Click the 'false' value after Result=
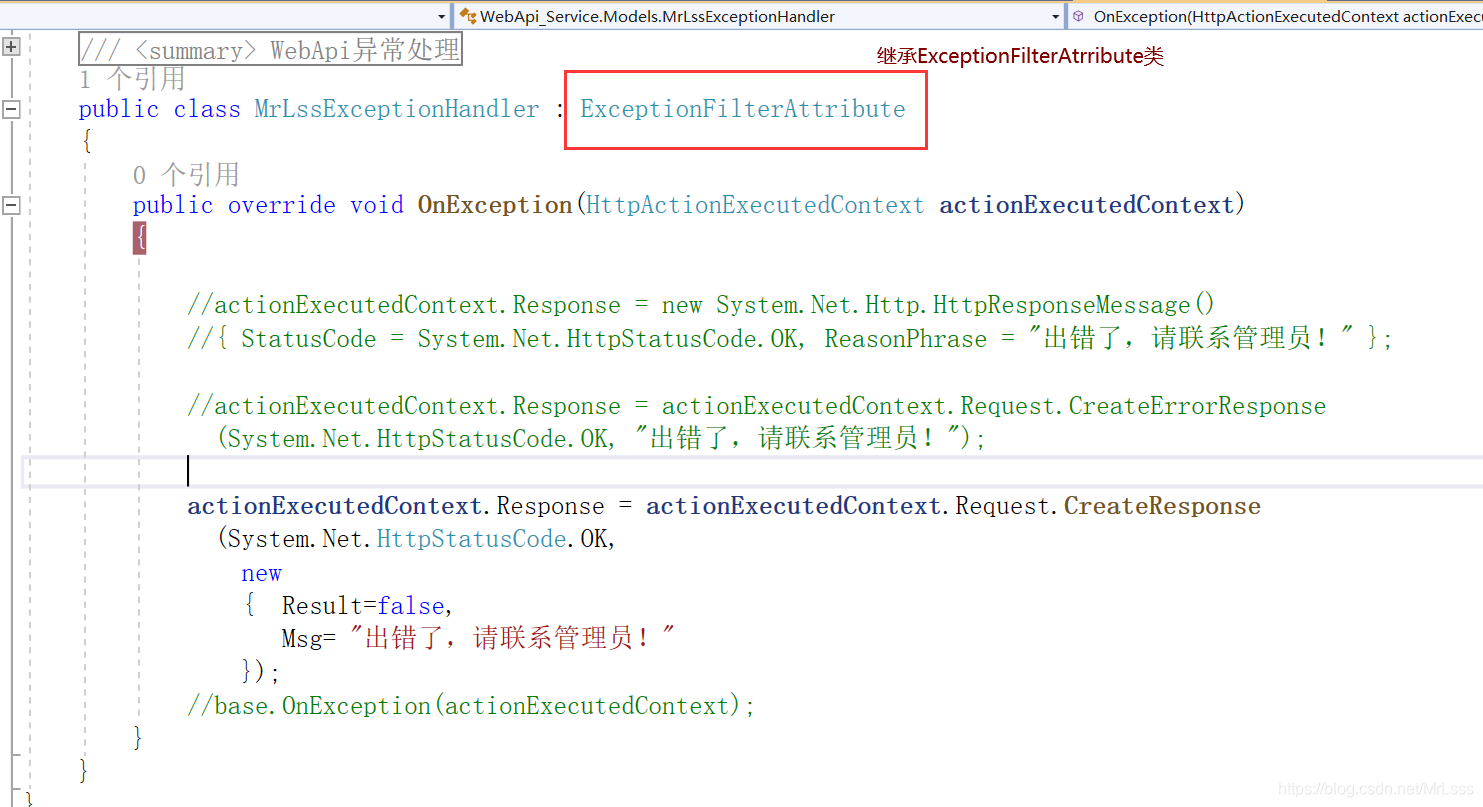This screenshot has height=807, width=1483. point(411,606)
